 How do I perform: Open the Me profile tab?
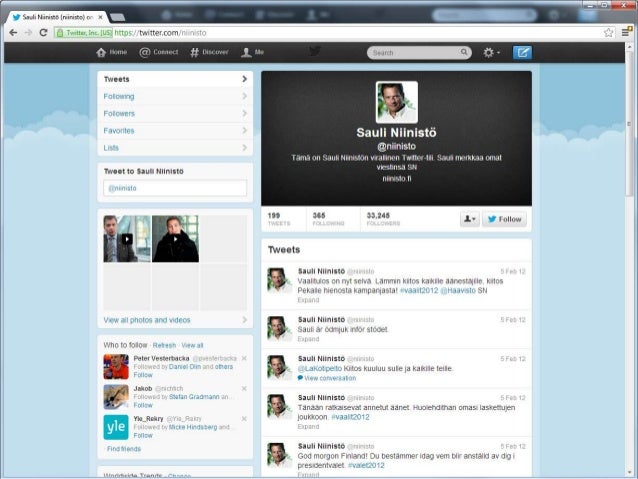pos(253,52)
